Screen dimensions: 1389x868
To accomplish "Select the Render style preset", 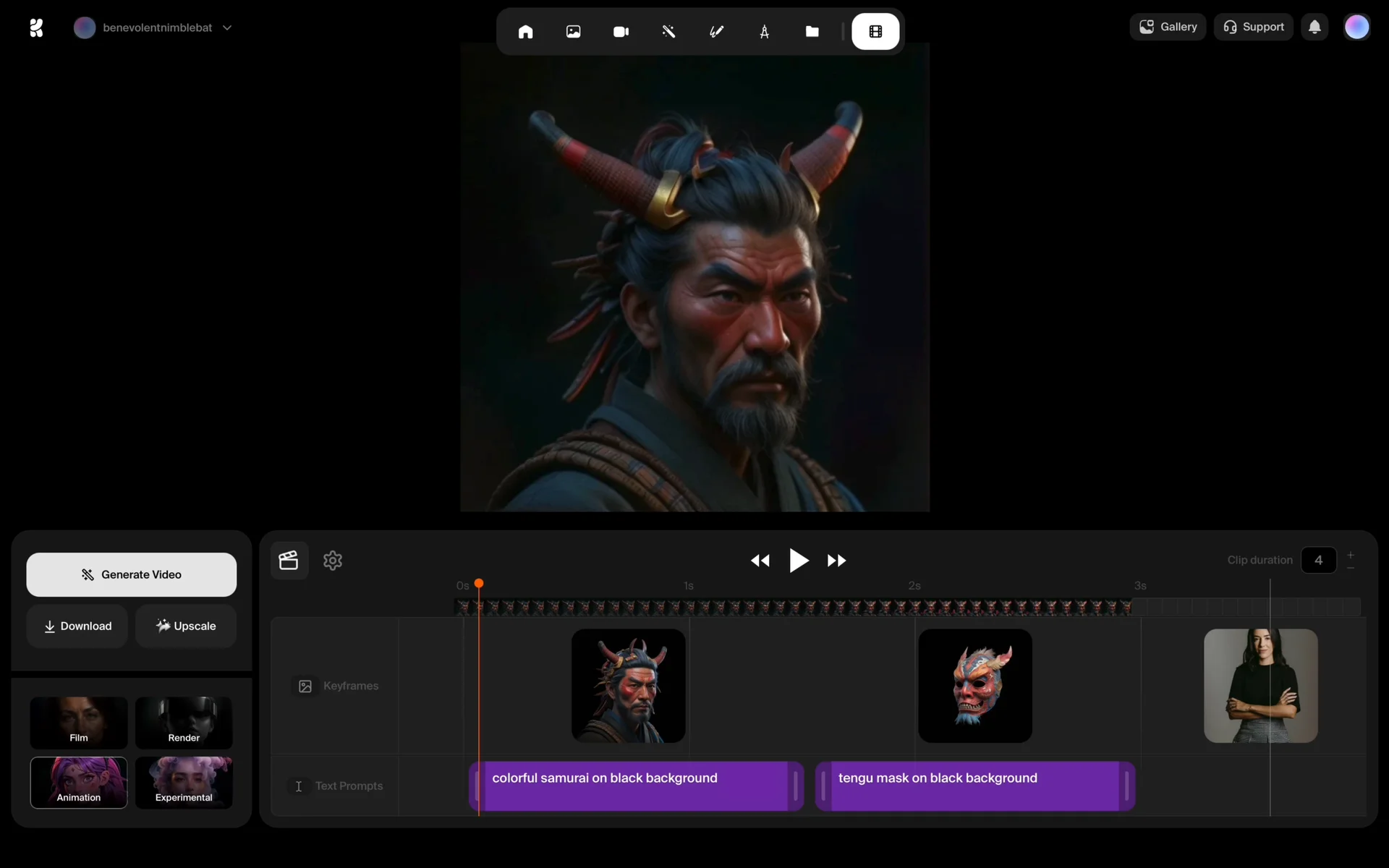I will pos(184,722).
